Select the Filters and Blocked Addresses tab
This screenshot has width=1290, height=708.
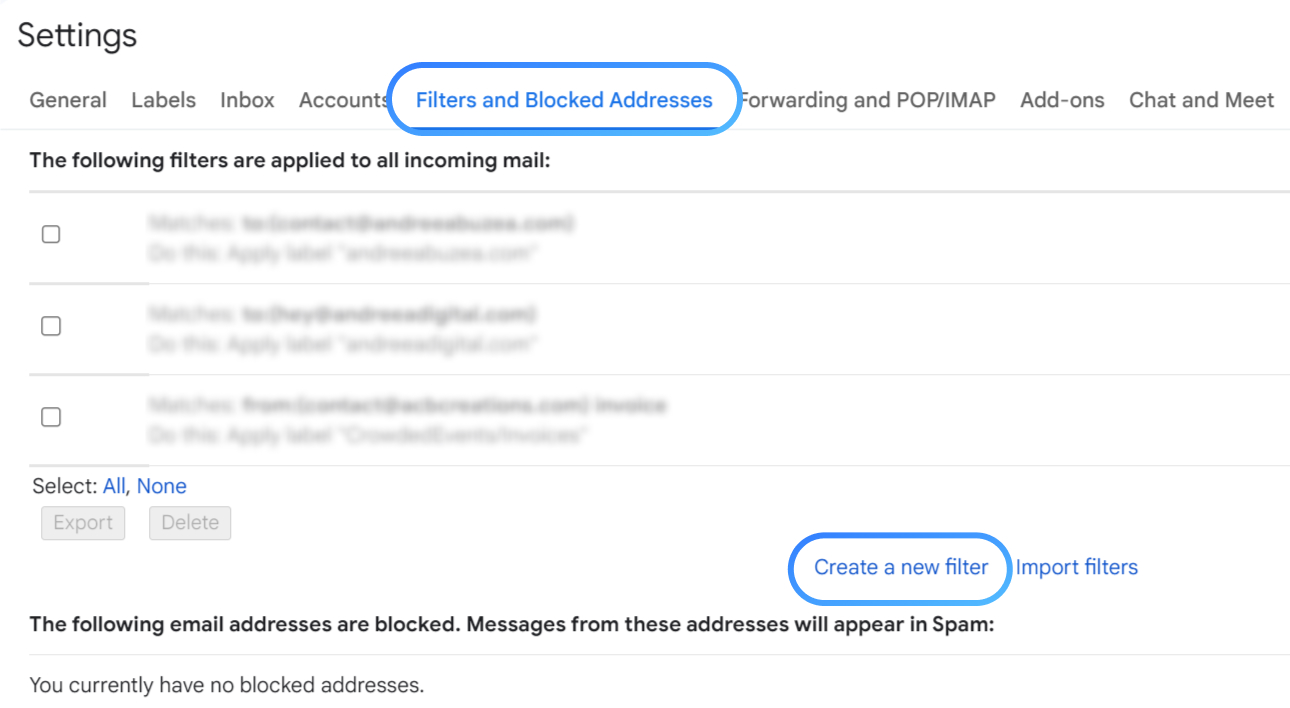tap(563, 99)
